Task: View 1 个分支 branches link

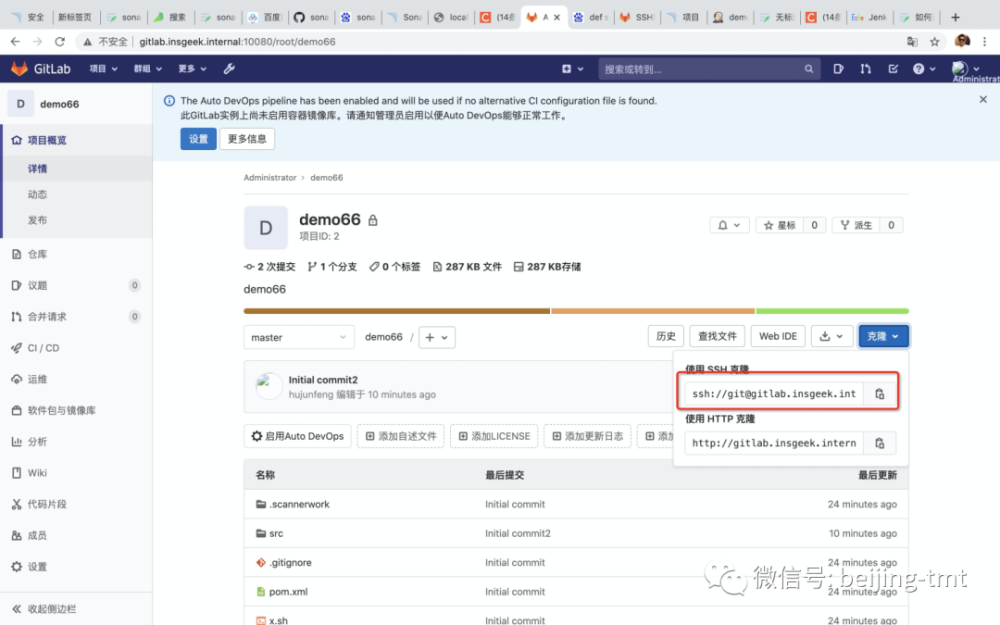Action: 332,267
